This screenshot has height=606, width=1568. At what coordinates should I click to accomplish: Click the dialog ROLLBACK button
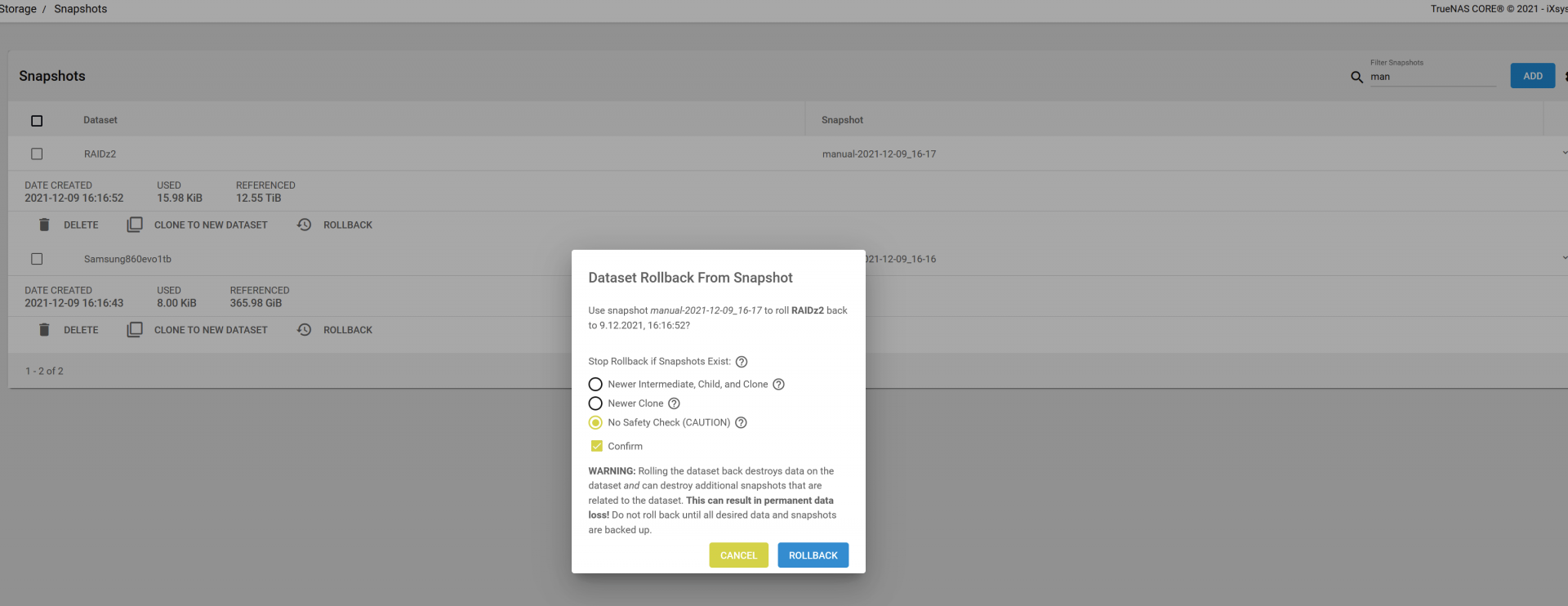[813, 555]
